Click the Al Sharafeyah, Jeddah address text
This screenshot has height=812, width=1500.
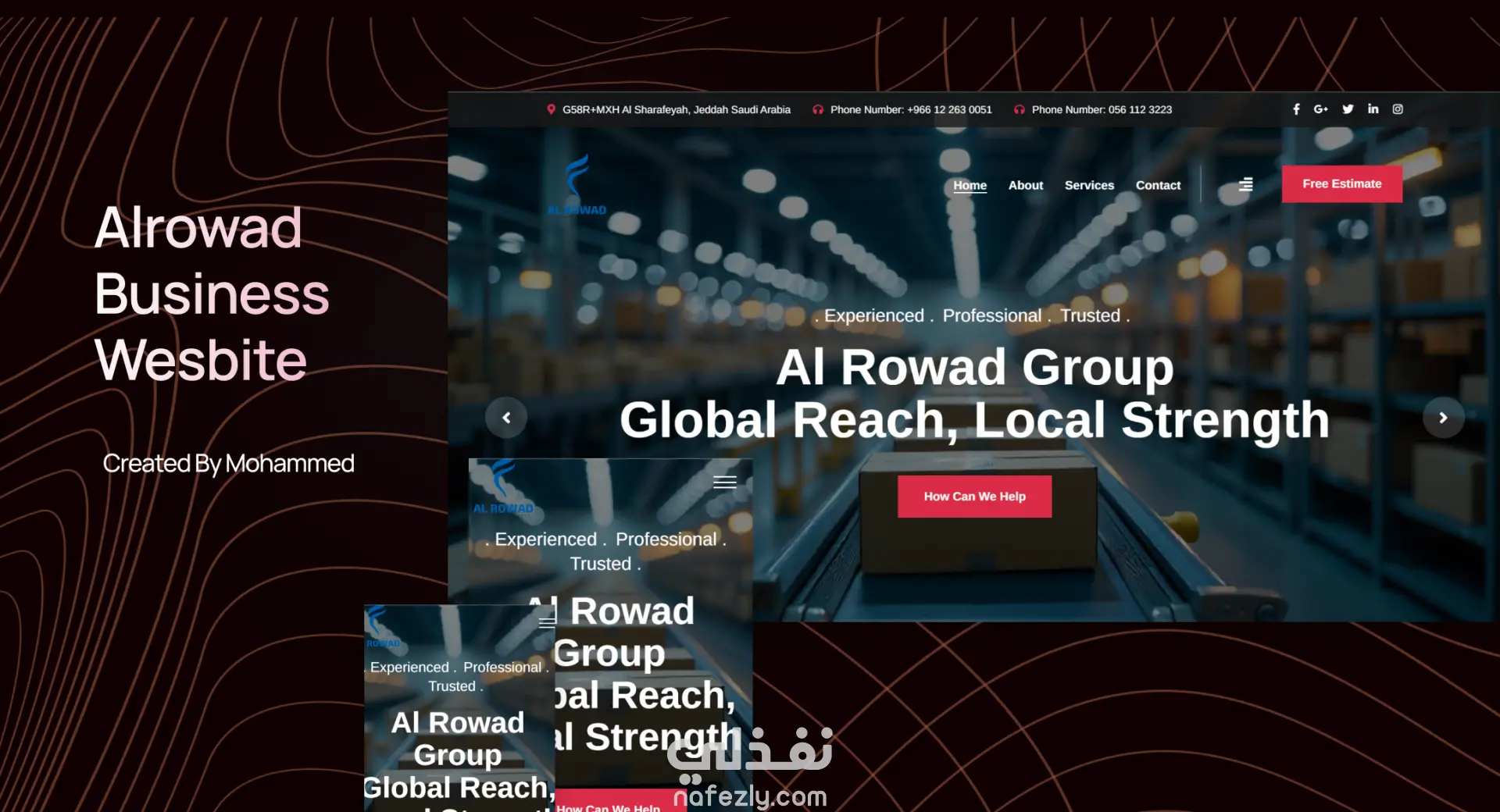(677, 110)
